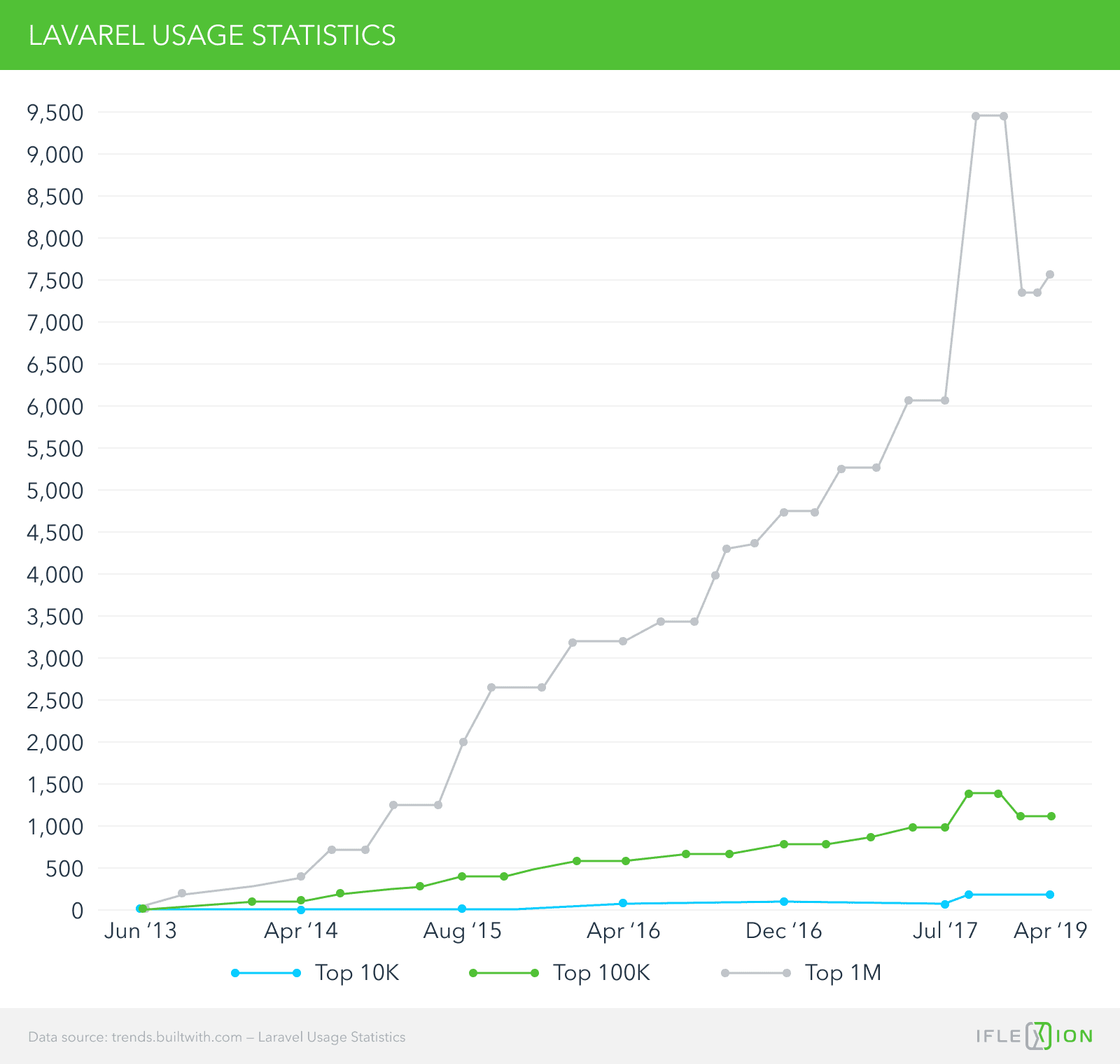The image size is (1120, 1064).
Task: Click the gray Top 1M legend marker
Action: tap(756, 973)
